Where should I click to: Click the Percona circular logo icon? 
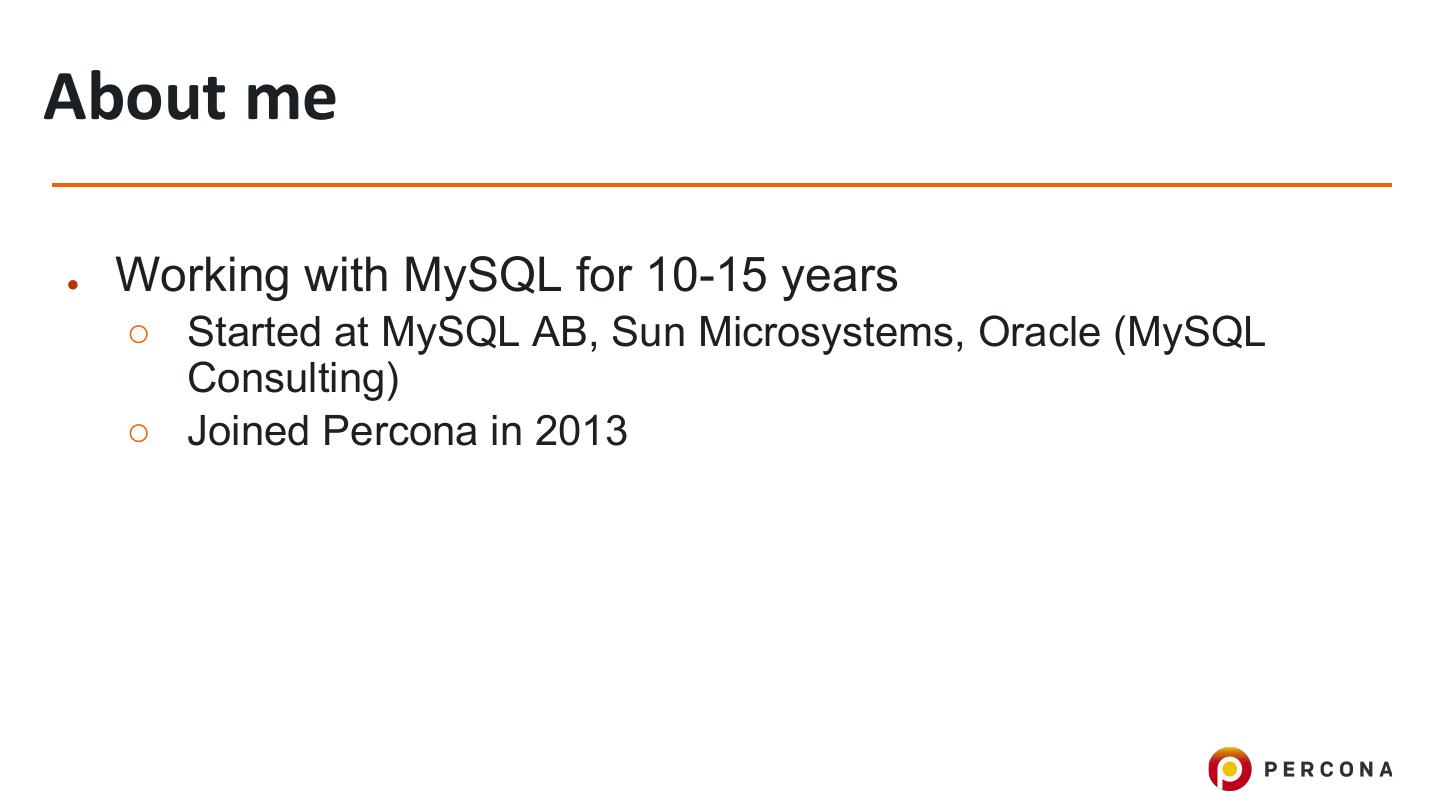(1229, 769)
